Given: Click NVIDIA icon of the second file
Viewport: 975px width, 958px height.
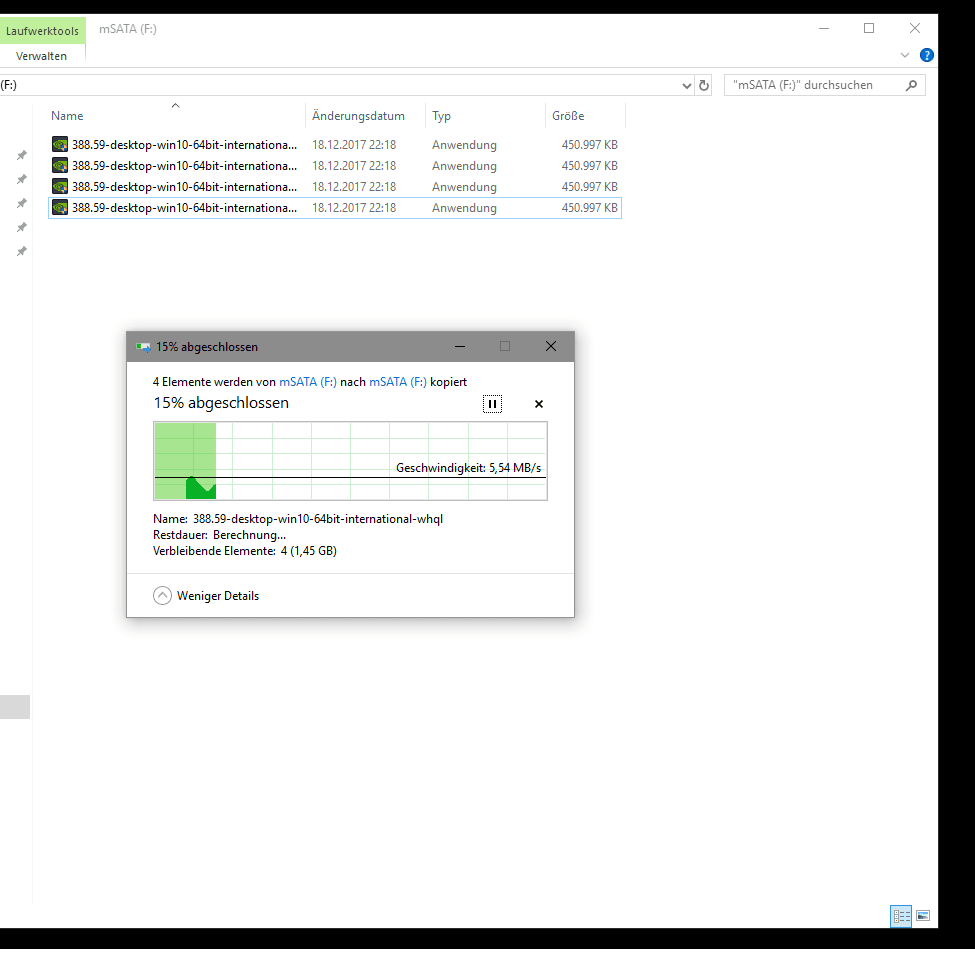Looking at the screenshot, I should (x=60, y=166).
